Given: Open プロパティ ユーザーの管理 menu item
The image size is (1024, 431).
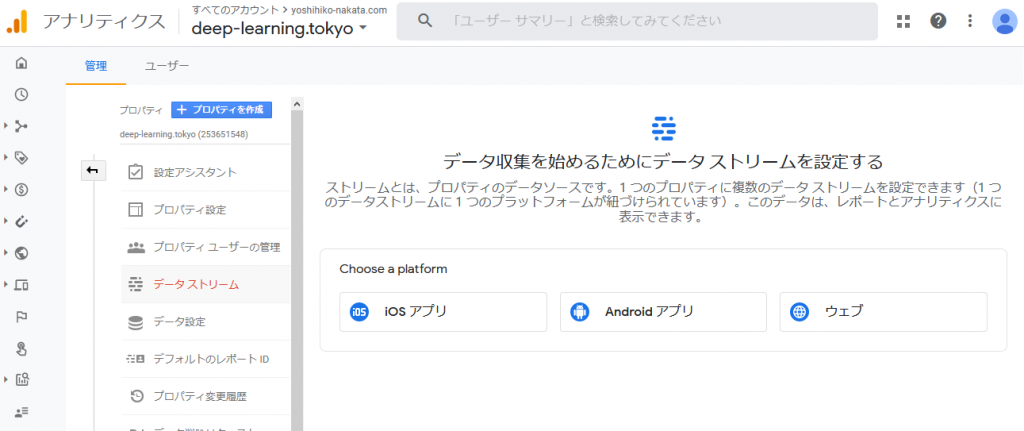Looking at the screenshot, I should [x=205, y=247].
